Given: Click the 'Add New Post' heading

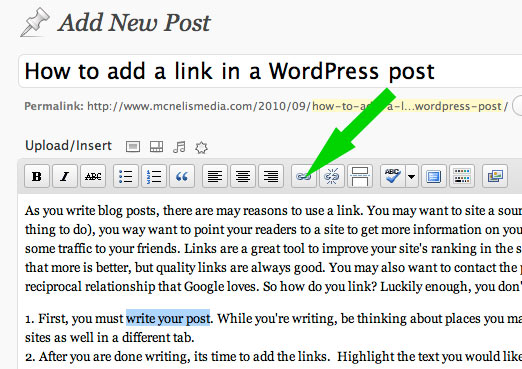Looking at the screenshot, I should 134,23.
